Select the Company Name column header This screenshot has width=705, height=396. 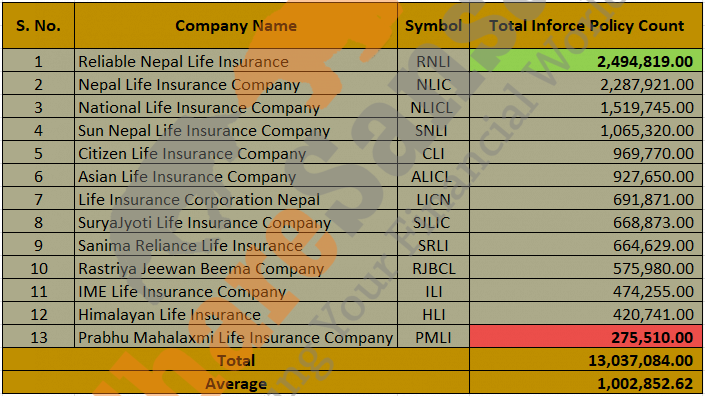[x=236, y=26]
